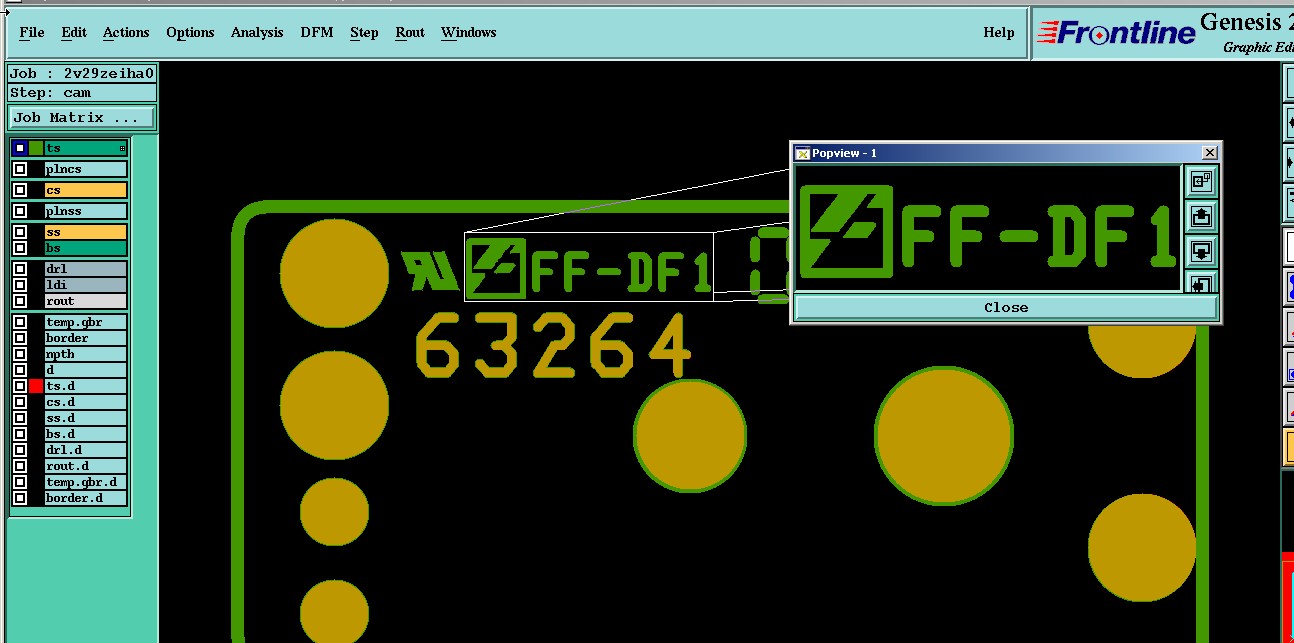The image size is (1294, 643).
Task: Select the rout layer name
Action: tap(86, 301)
